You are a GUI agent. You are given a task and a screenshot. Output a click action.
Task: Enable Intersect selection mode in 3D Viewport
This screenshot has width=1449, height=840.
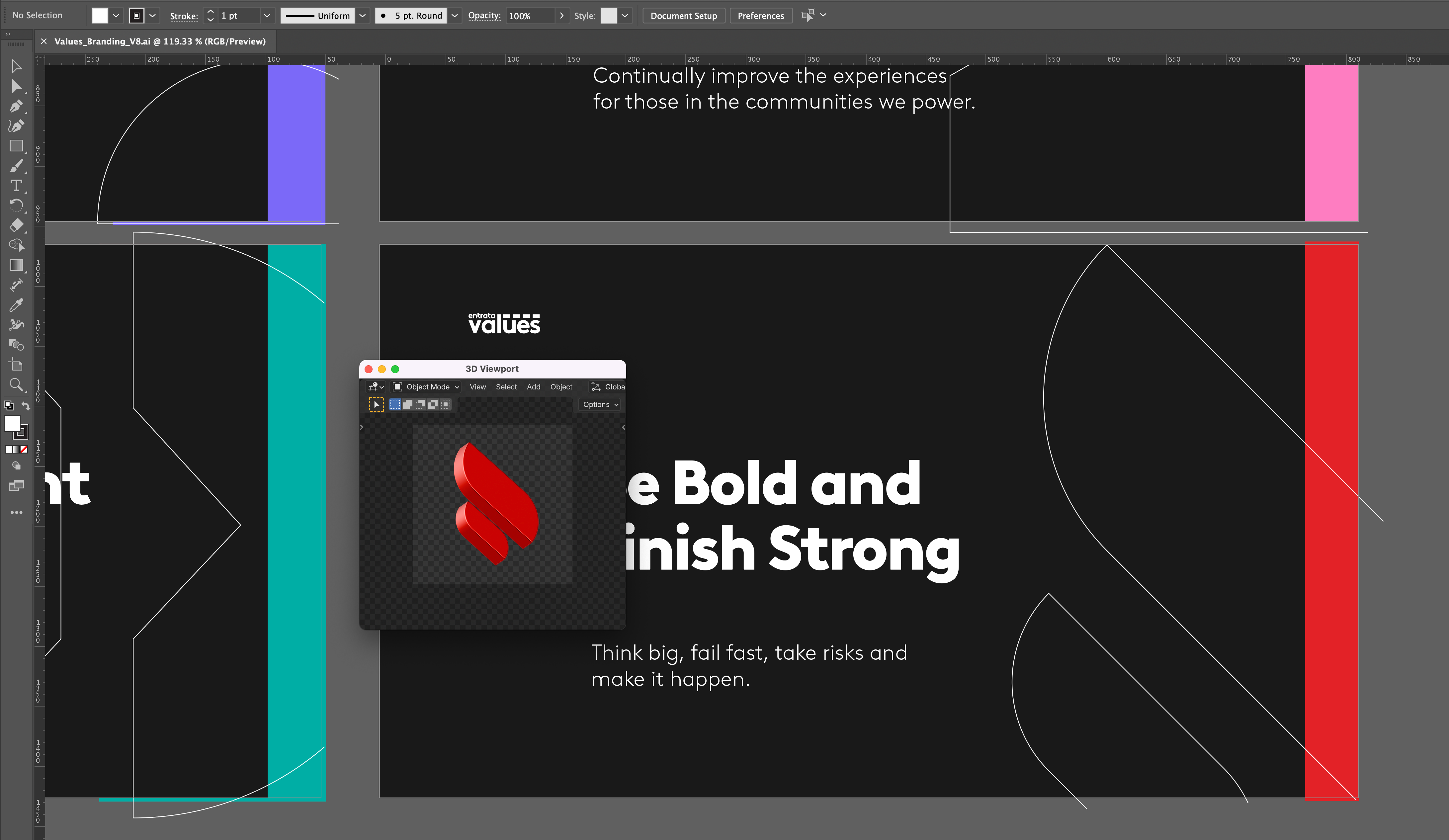coord(446,405)
